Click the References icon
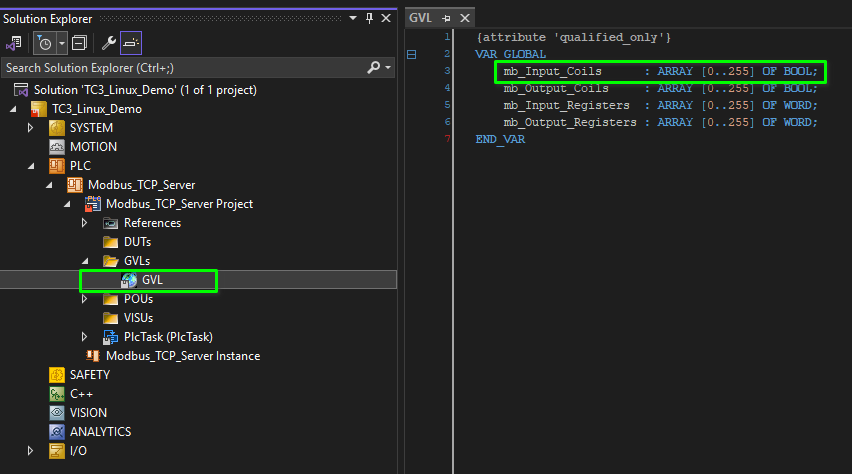Screen dimensions: 852x474 pyautogui.click(x=110, y=223)
